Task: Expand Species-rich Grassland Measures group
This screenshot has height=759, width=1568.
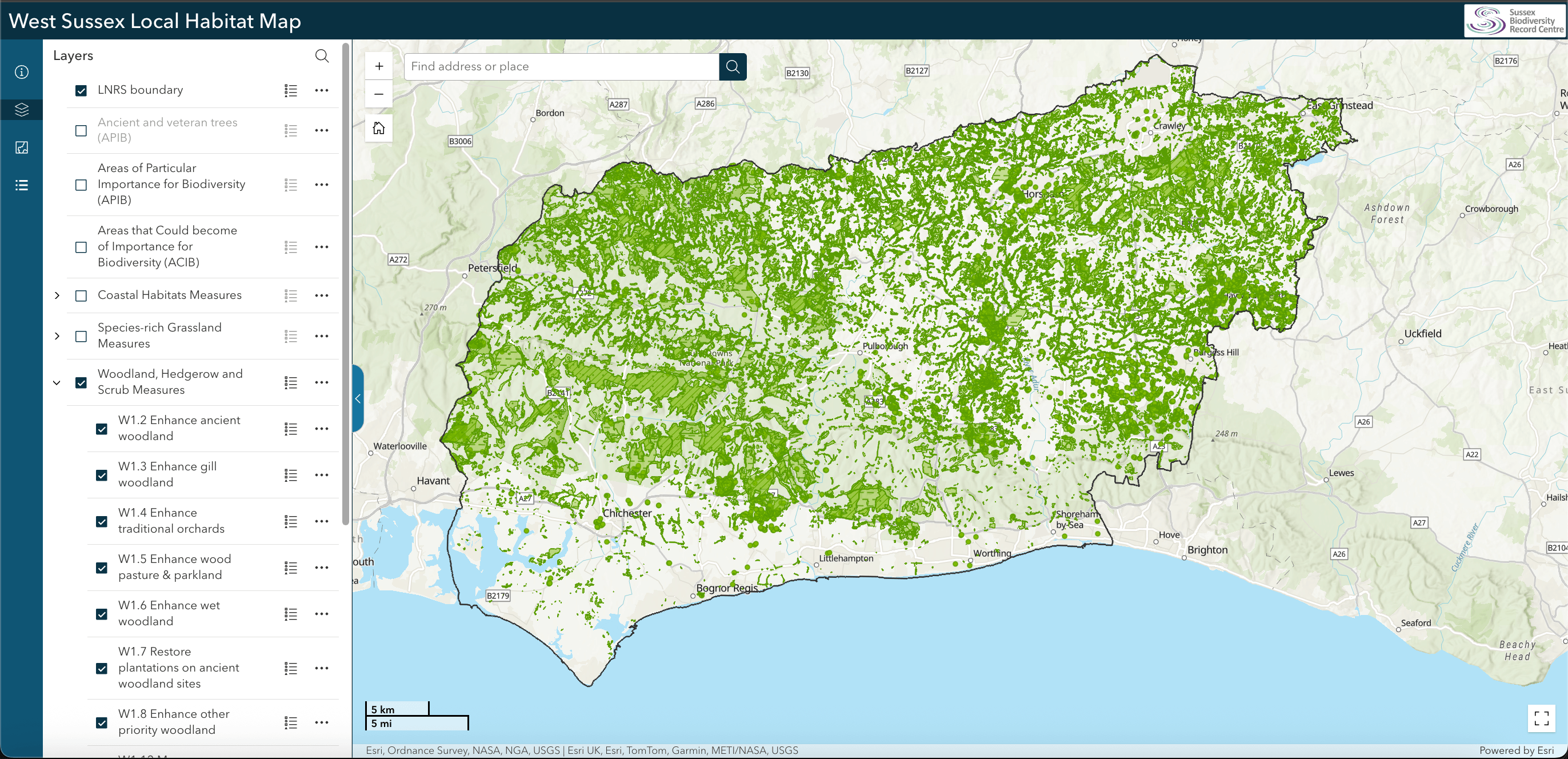Action: click(x=57, y=336)
